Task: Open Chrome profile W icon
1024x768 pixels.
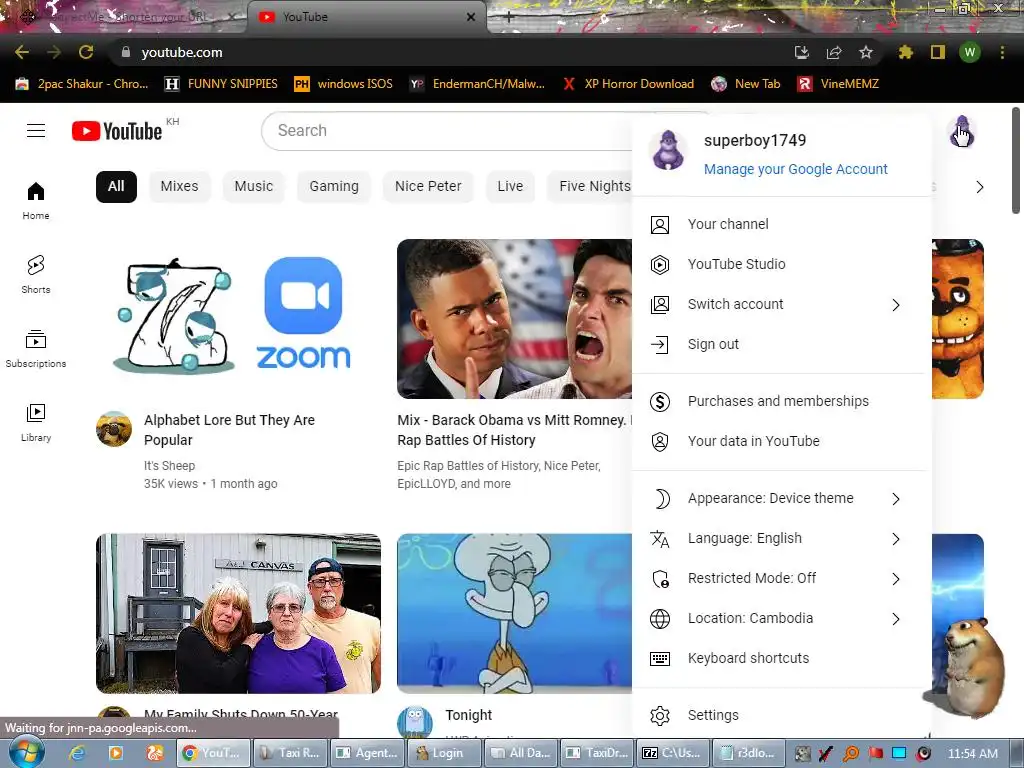Action: [970, 52]
